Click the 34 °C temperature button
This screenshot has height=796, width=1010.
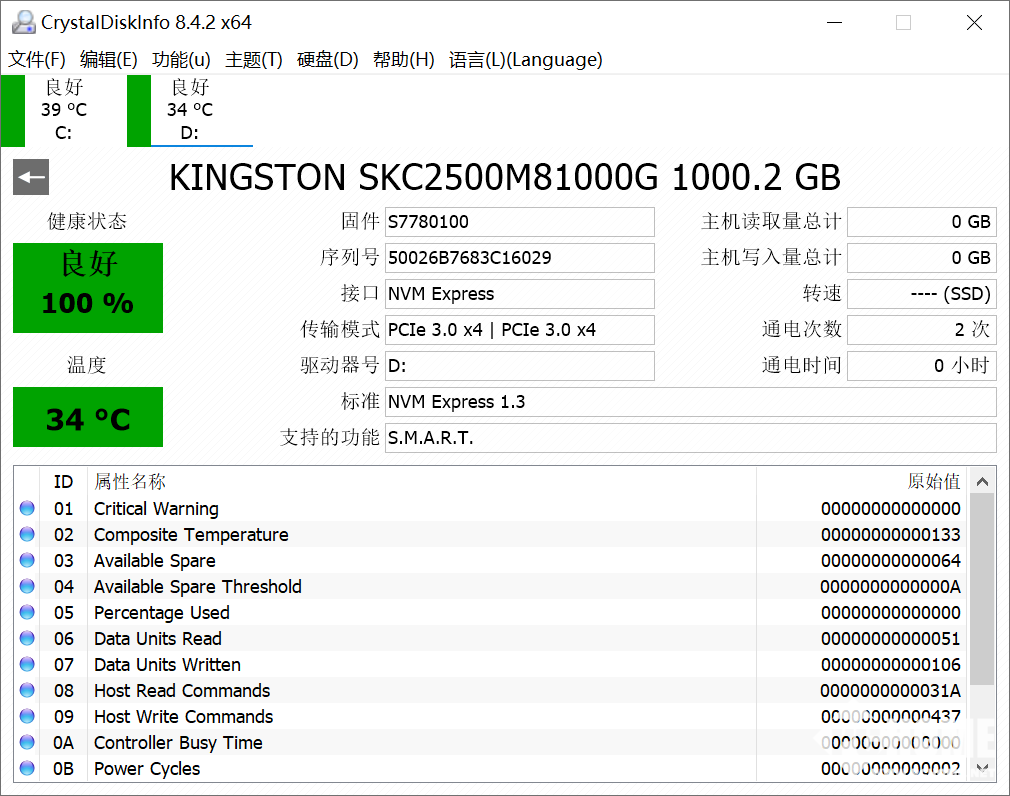88,417
